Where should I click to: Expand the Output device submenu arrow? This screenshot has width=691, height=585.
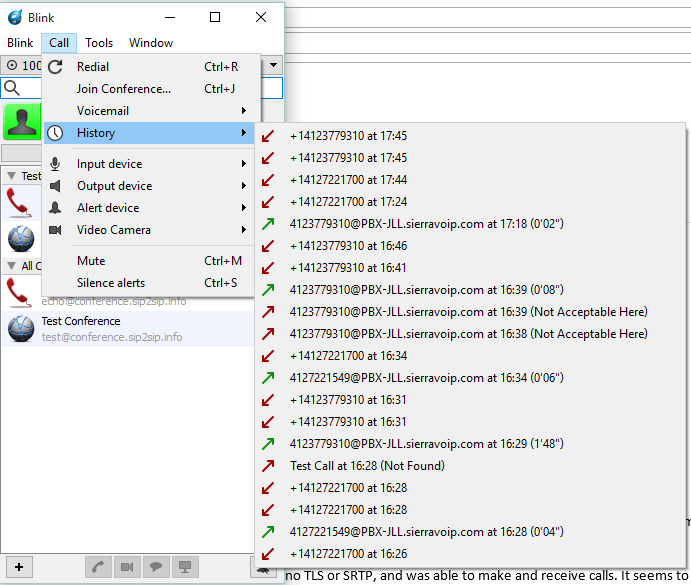[244, 186]
